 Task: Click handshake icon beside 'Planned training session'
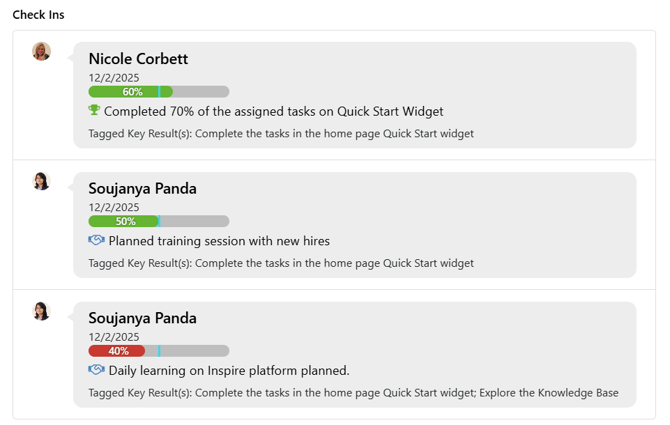pyautogui.click(x=96, y=241)
